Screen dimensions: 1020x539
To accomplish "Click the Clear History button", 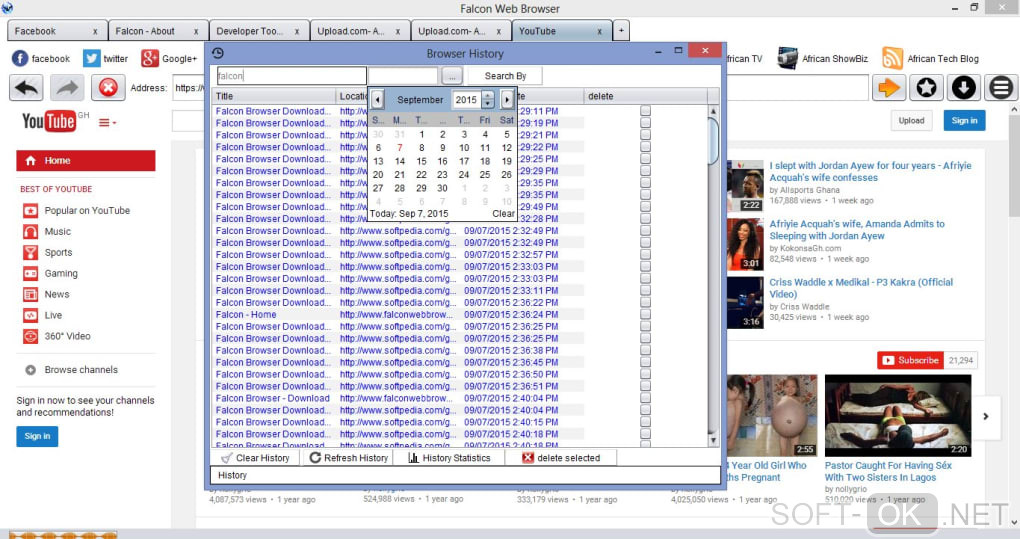I will pyautogui.click(x=256, y=458).
